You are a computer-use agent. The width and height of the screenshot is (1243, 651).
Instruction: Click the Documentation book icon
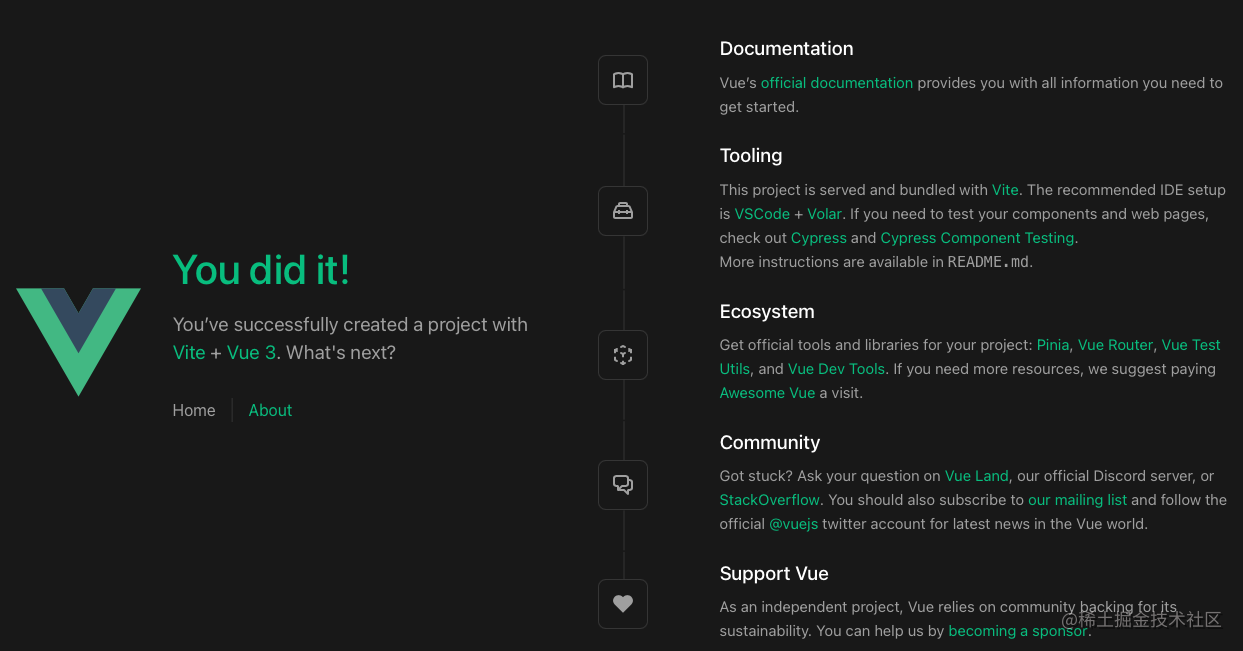tap(622, 80)
